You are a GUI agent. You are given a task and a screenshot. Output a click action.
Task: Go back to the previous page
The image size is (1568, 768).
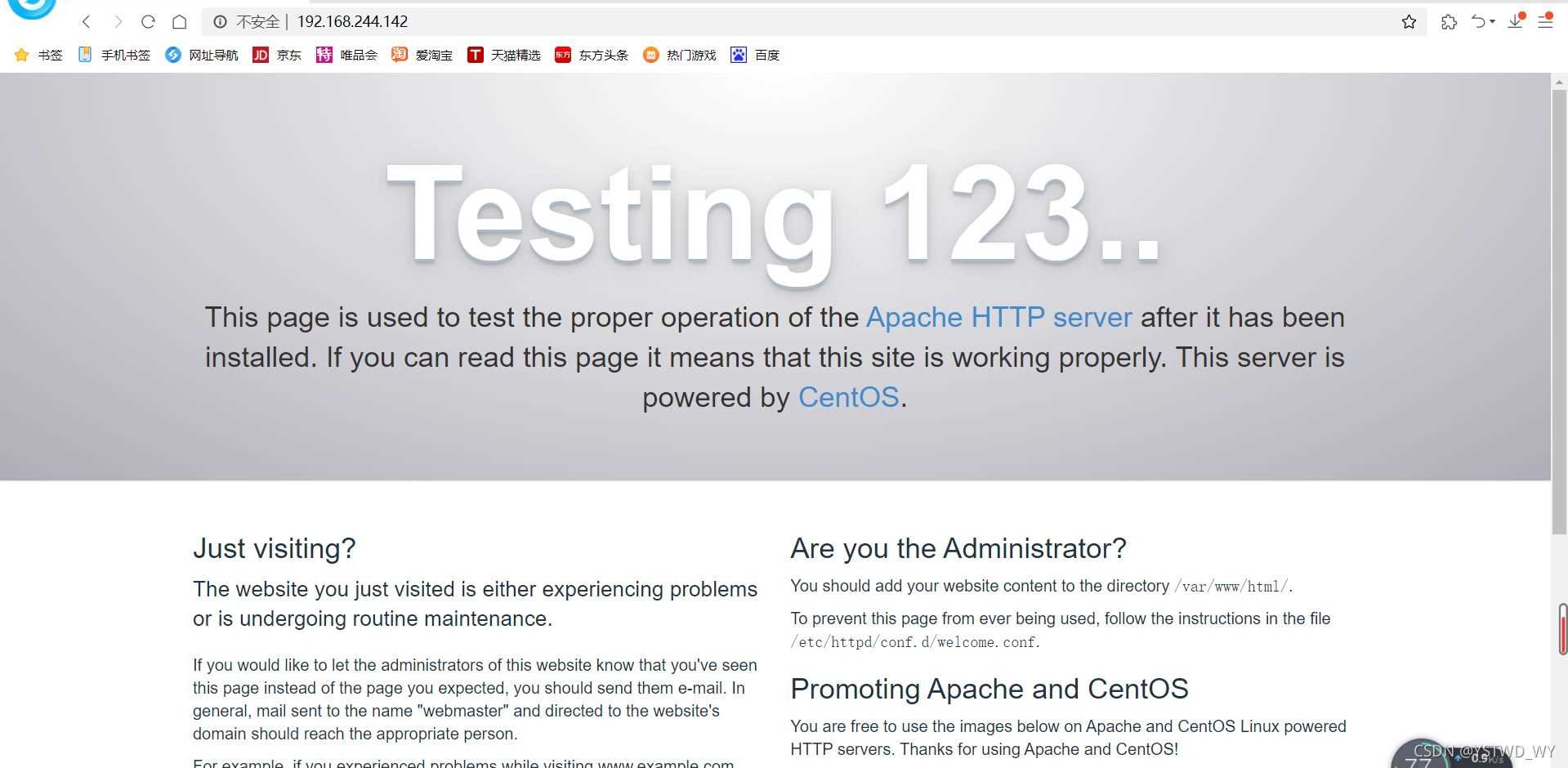click(x=87, y=21)
